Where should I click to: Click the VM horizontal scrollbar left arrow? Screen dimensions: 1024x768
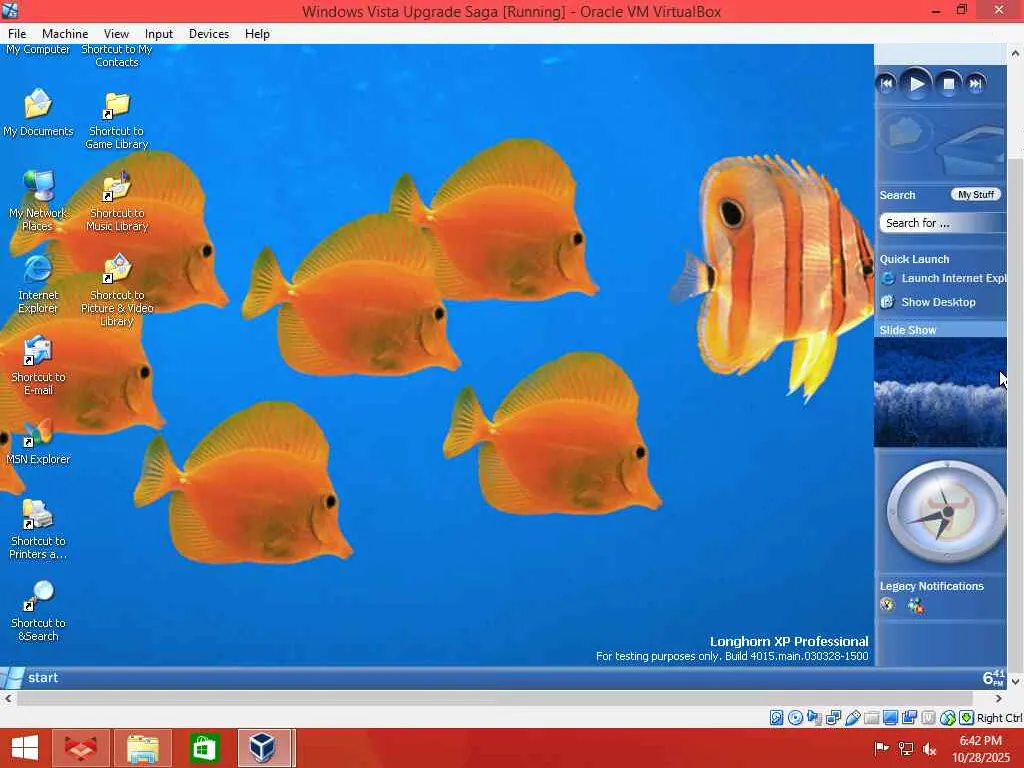(x=8, y=698)
